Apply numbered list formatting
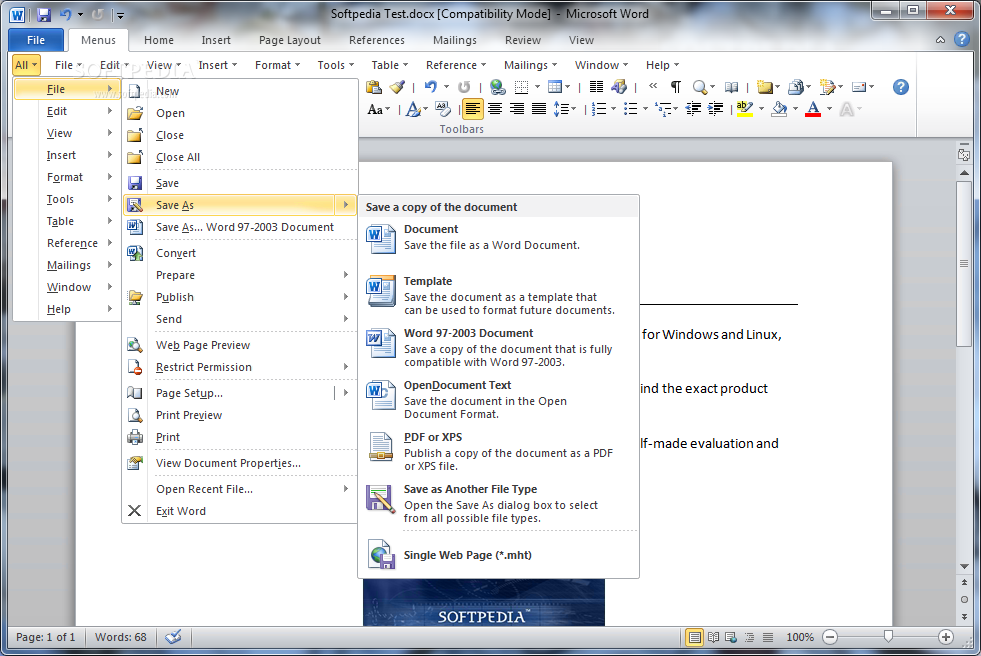Viewport: 981px width, 656px height. (599, 109)
